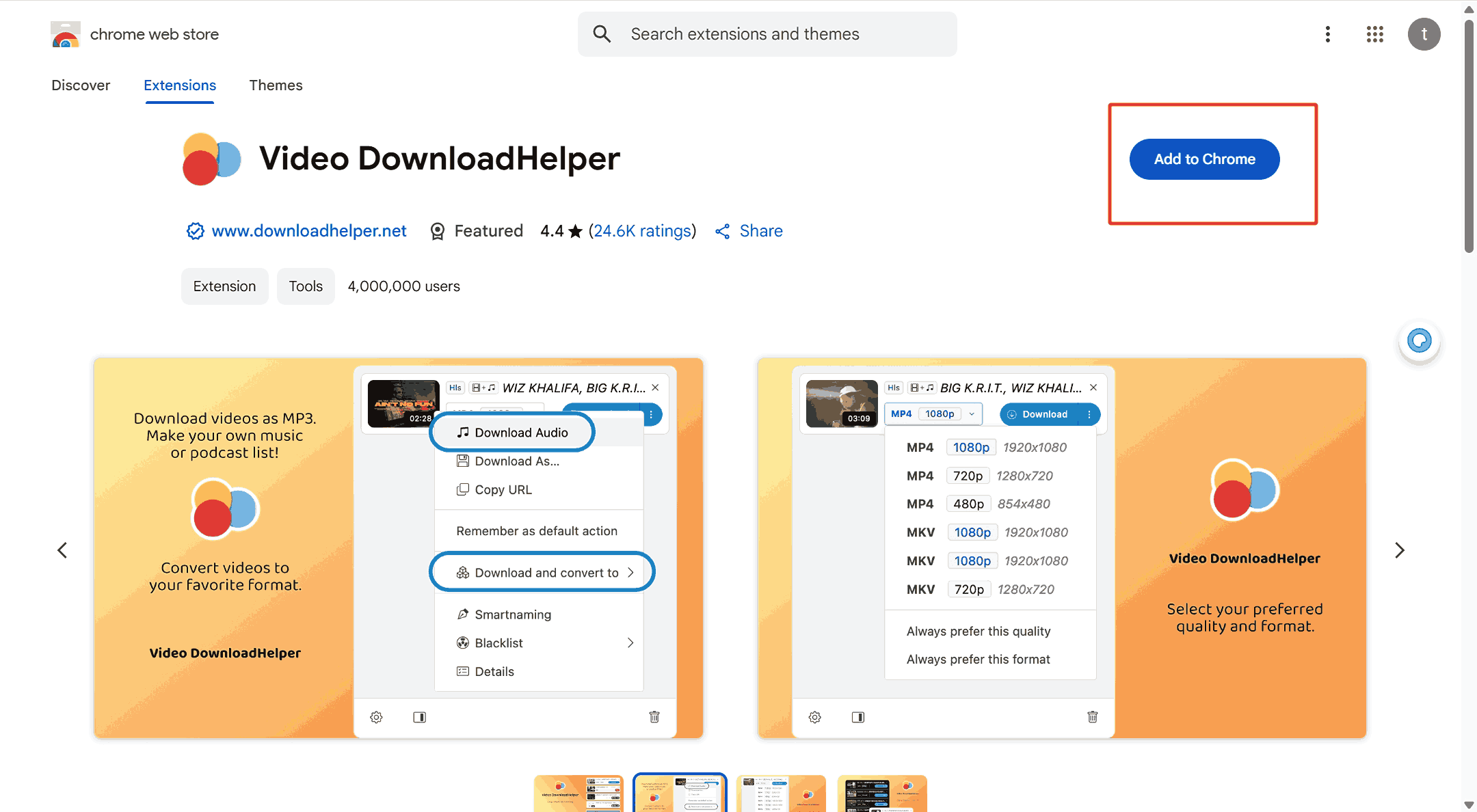Open the three-dot more options menu

point(1328,34)
